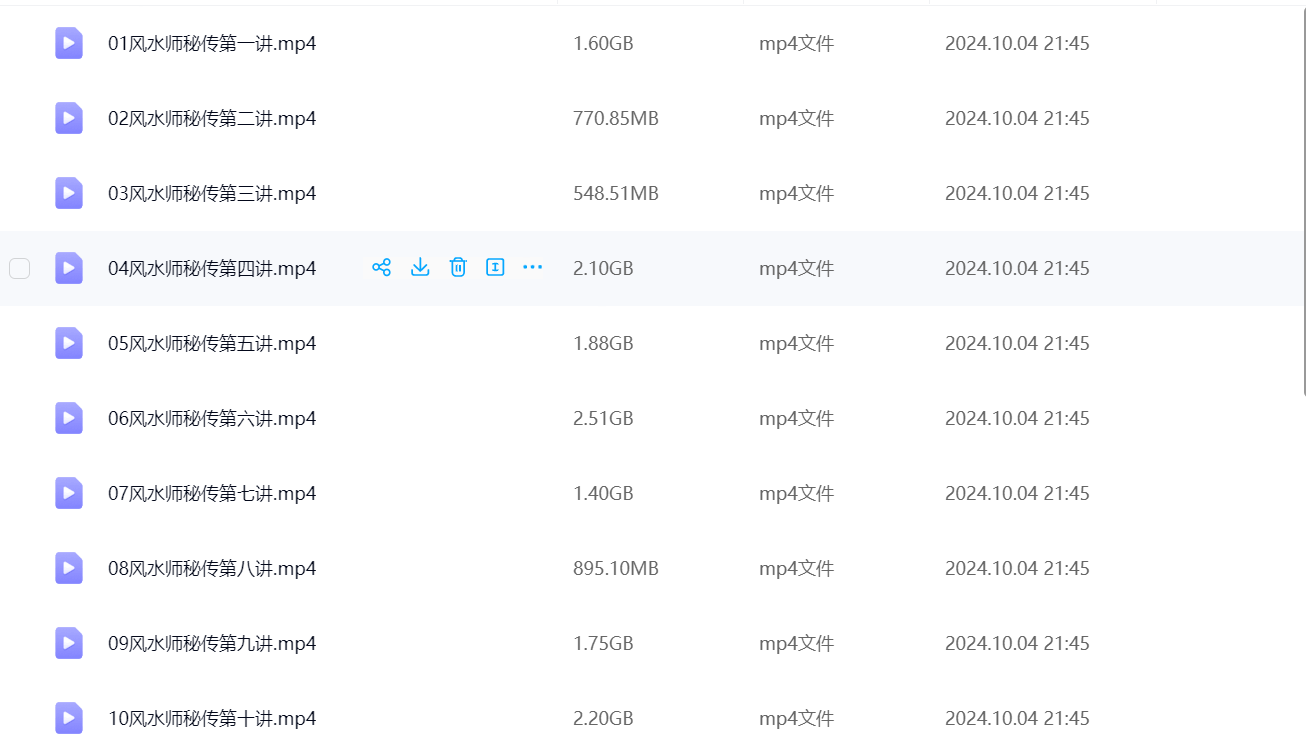Click the purple play icon for 02风水师秘传第二讲.mp4
Screen dimensions: 1306x751
coord(69,118)
